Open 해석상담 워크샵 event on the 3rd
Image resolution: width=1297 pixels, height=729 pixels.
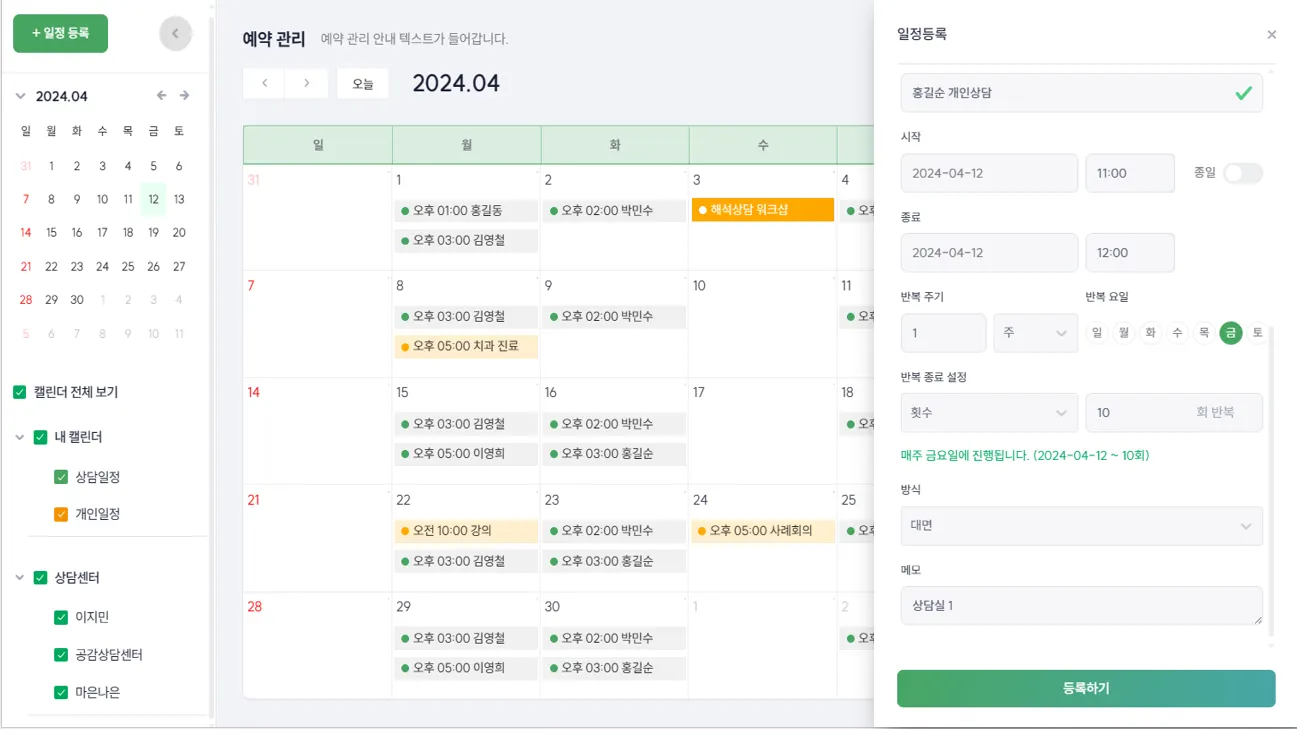tap(763, 210)
